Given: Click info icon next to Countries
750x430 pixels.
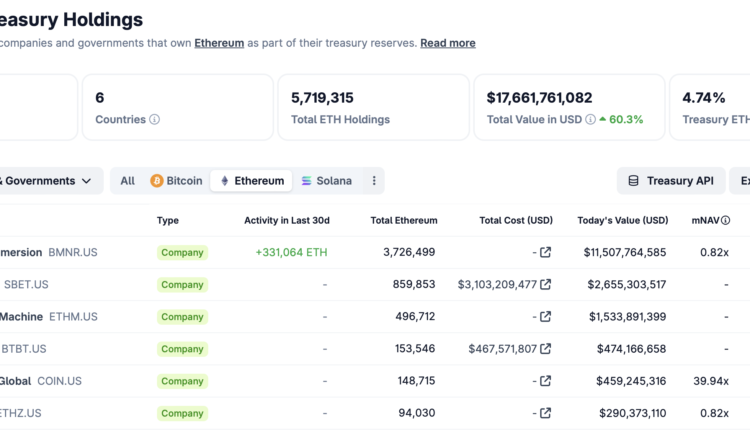Looking at the screenshot, I should tap(154, 120).
